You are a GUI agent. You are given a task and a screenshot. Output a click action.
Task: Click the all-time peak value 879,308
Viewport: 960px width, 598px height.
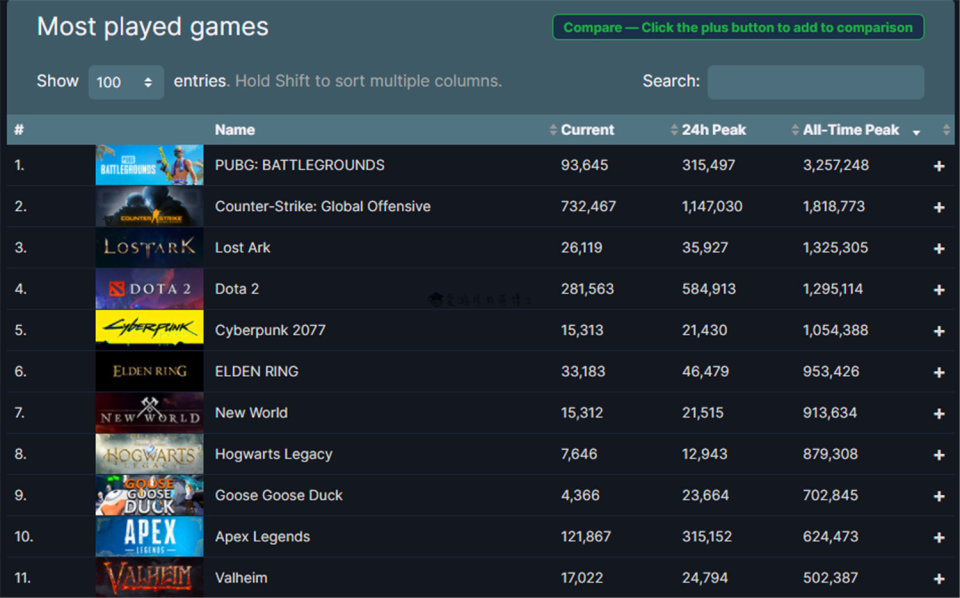coord(830,454)
